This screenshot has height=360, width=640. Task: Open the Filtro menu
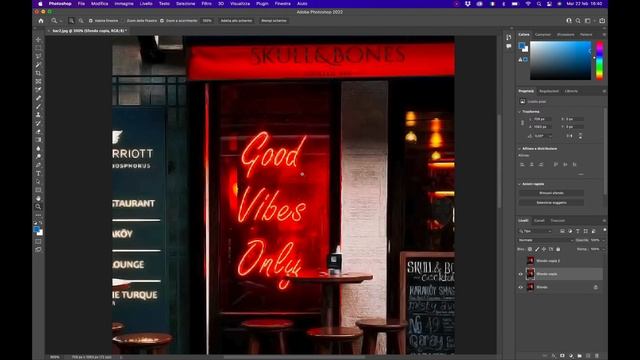[207, 4]
